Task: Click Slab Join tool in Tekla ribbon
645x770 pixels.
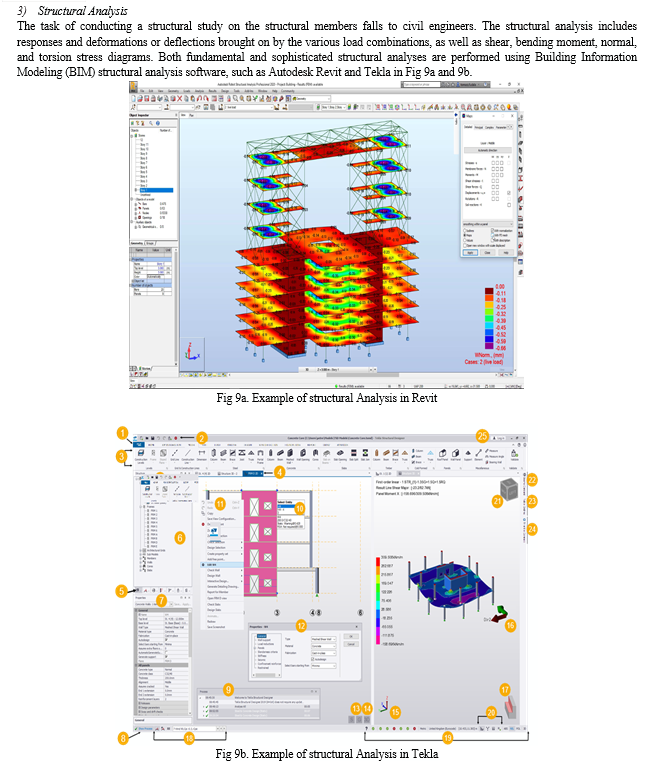Action: click(365, 456)
